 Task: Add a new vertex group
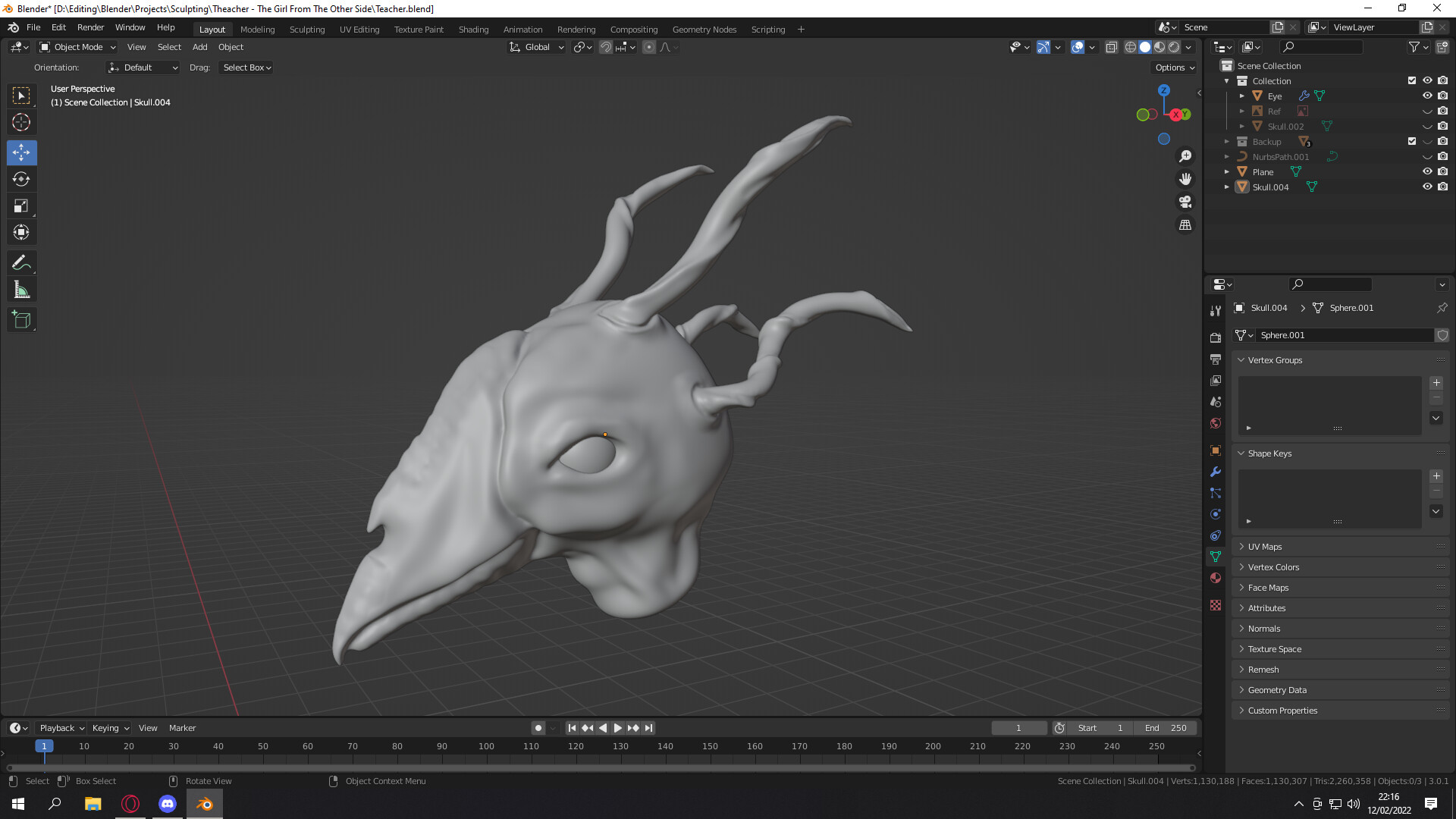pos(1436,383)
